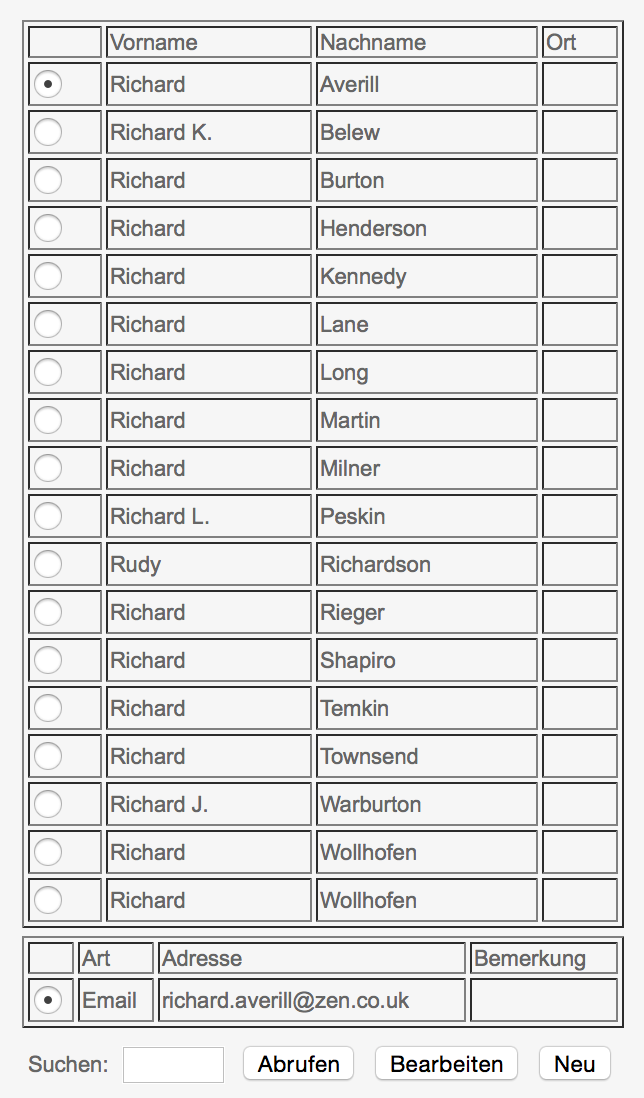This screenshot has width=644, height=1098.
Task: Select the radio button beside Lane
Action: pyautogui.click(x=48, y=324)
